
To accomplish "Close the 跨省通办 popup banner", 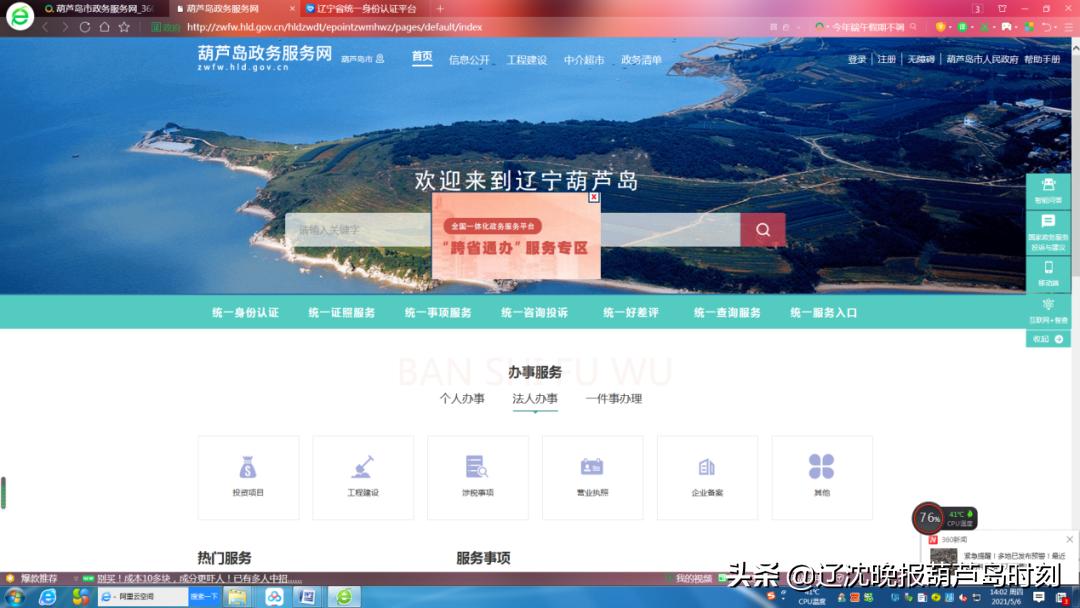I will (594, 197).
